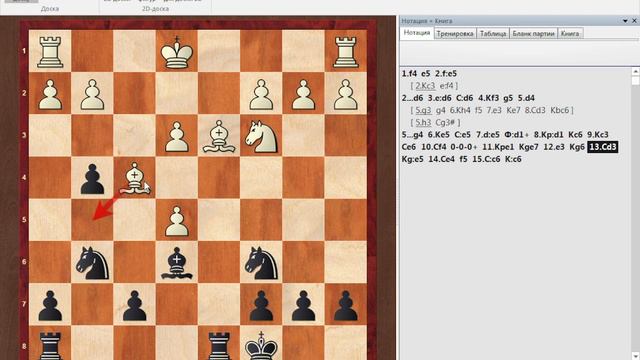This screenshot has width=640, height=360.
Task: Select the black pawn on b4
Action: pyautogui.click(x=92, y=179)
